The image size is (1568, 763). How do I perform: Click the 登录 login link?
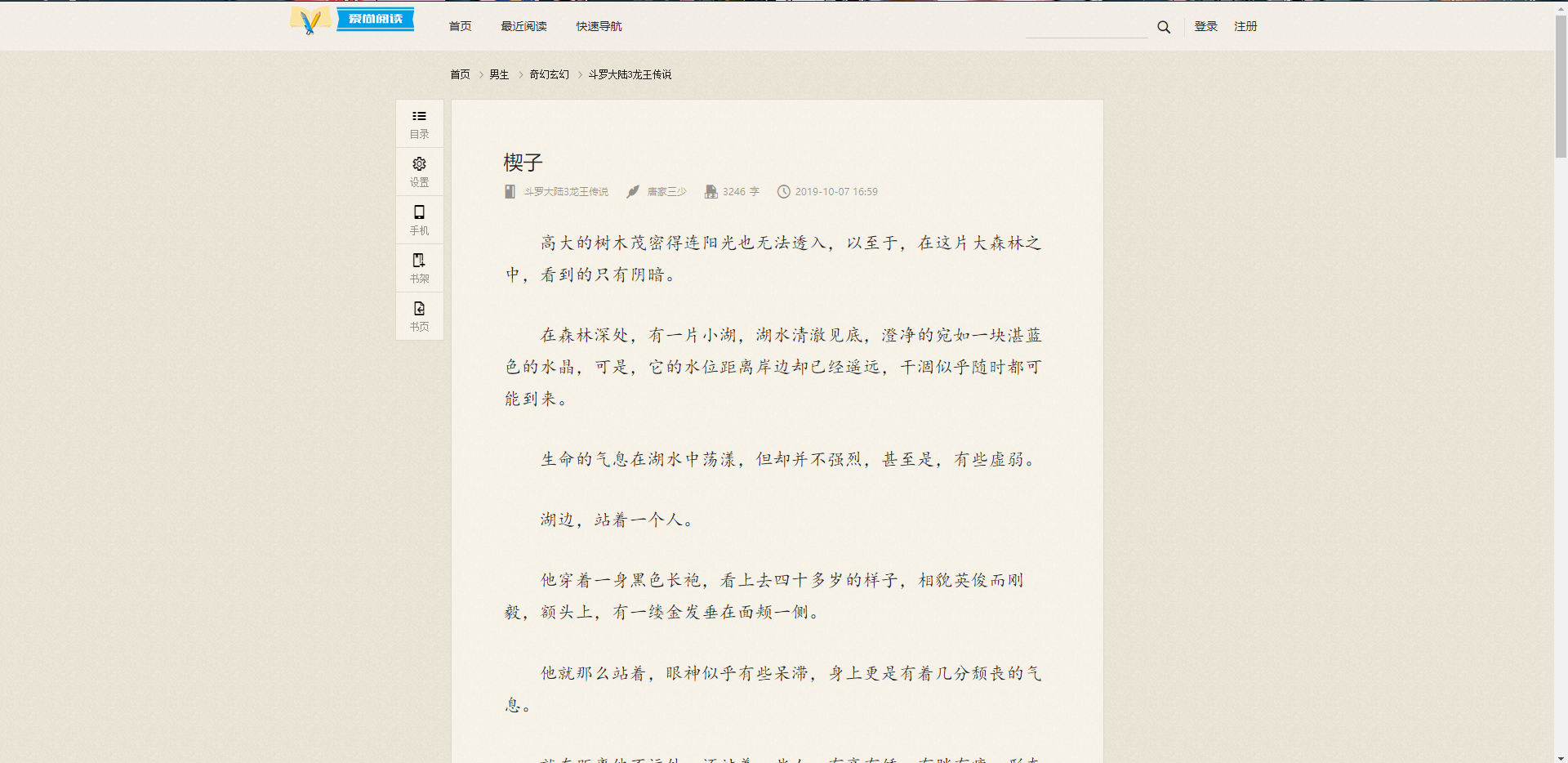1205,26
